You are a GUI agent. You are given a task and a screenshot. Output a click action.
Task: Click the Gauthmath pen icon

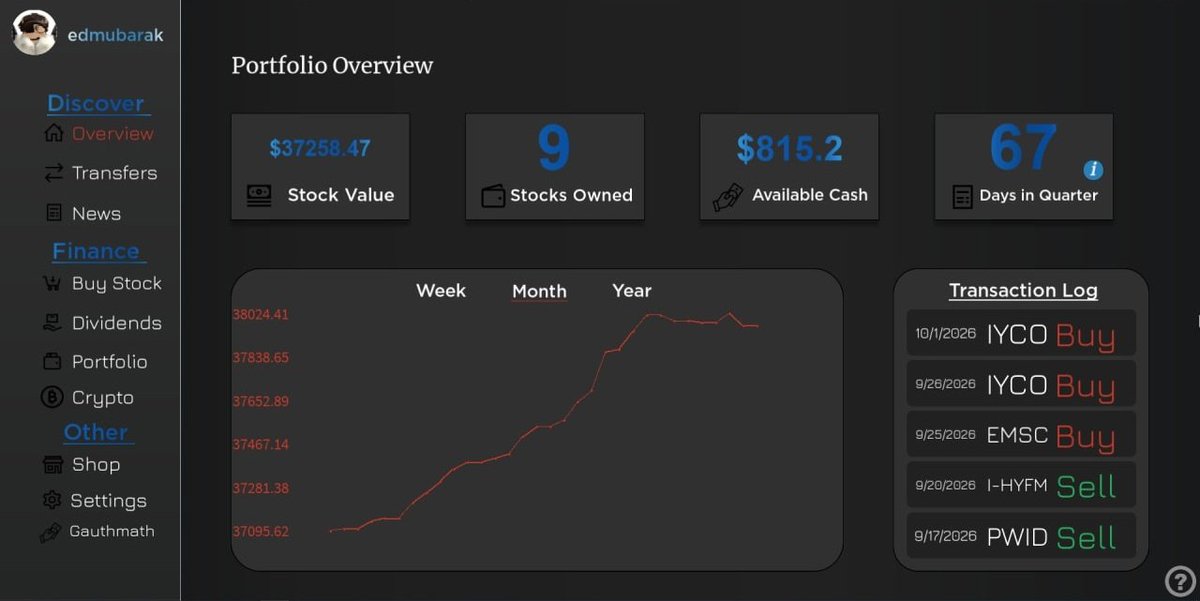coord(51,533)
